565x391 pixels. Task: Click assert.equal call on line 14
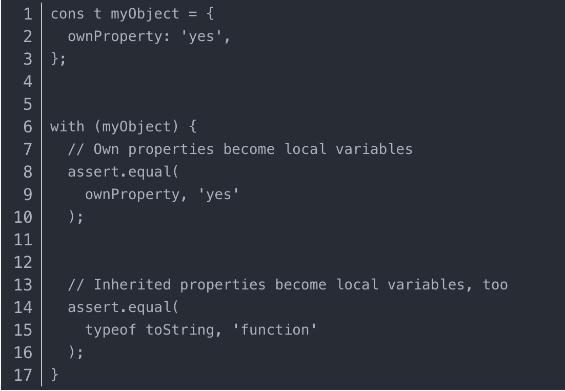click(123, 307)
